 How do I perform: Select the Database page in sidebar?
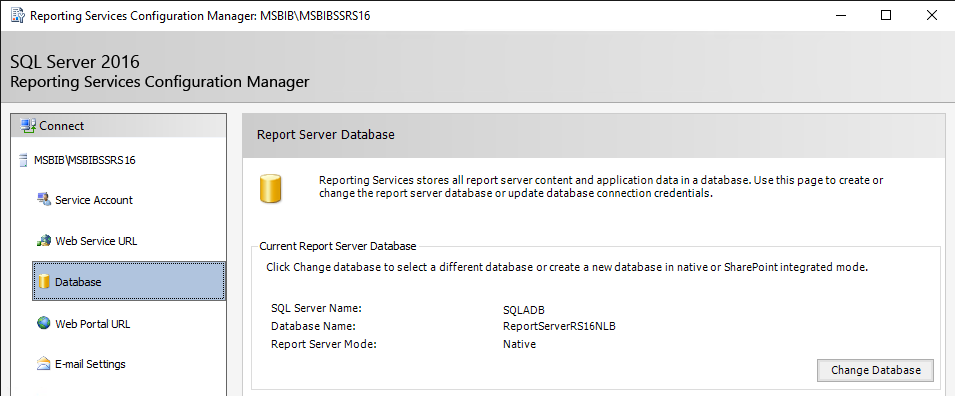tap(129, 281)
